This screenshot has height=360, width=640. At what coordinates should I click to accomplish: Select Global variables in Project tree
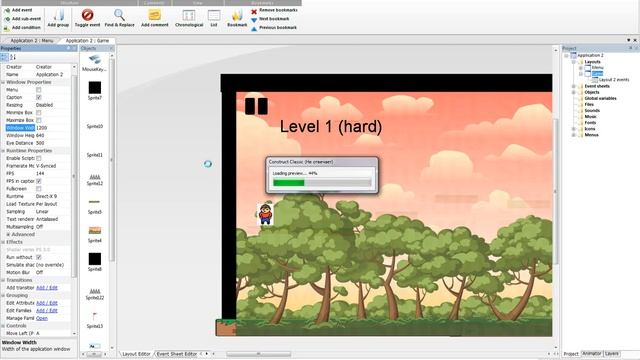[600, 99]
